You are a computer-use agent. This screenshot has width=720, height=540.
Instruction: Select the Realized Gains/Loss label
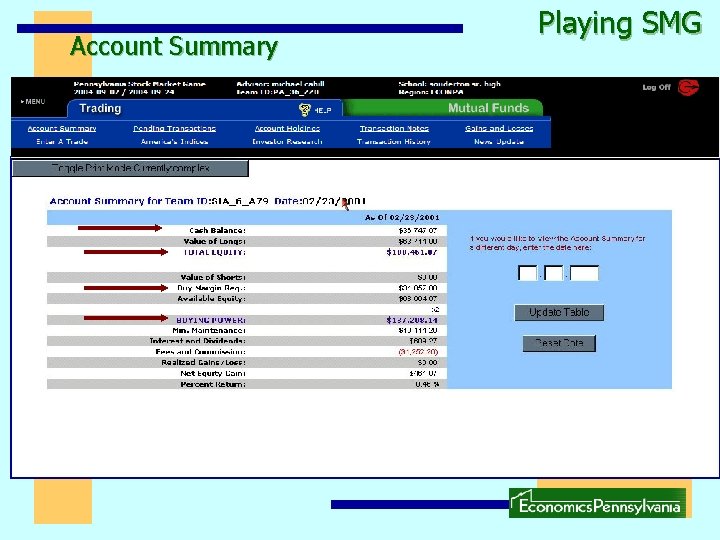[203, 363]
